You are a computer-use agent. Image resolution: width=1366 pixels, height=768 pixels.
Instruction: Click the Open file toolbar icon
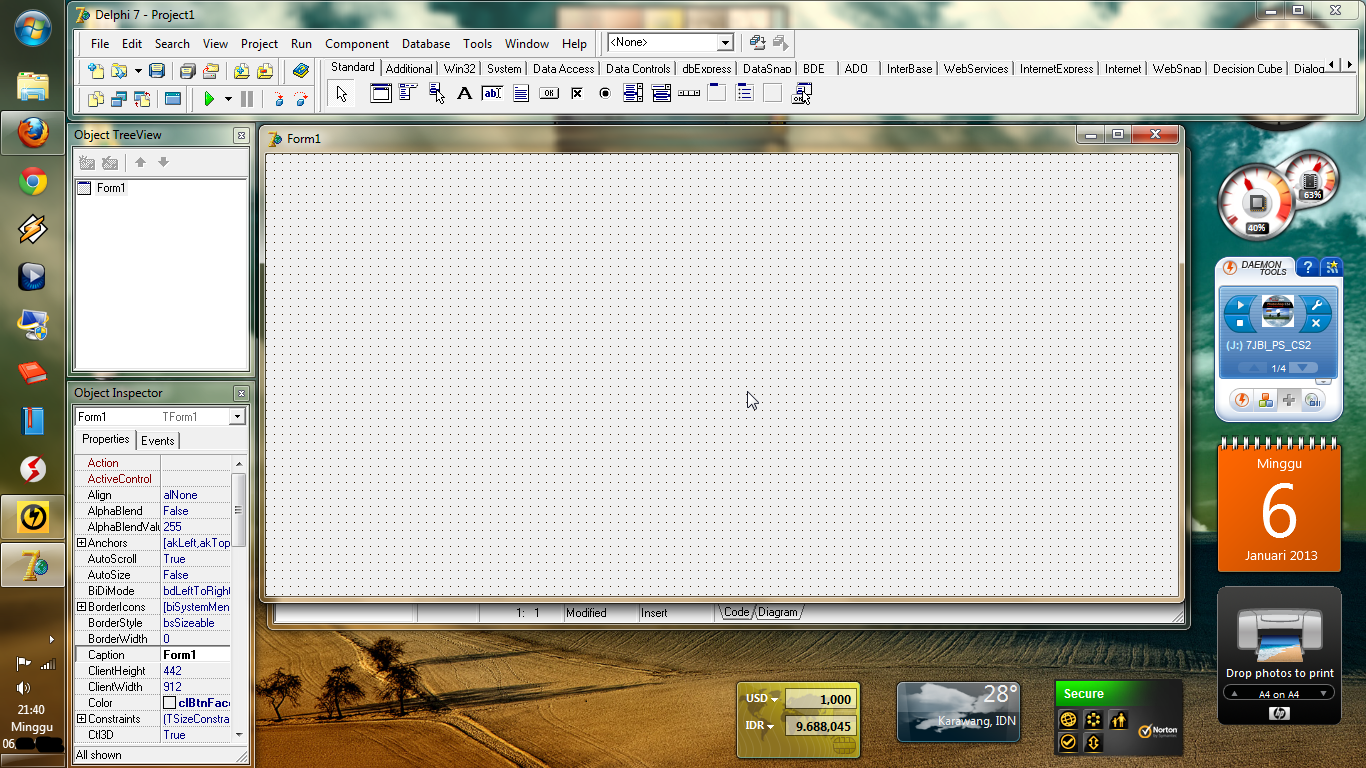pyautogui.click(x=119, y=71)
